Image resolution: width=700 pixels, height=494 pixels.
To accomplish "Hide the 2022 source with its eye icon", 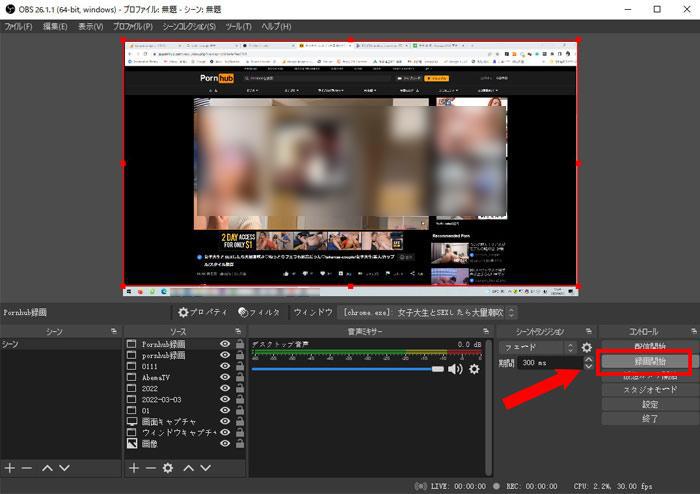I will [225, 388].
